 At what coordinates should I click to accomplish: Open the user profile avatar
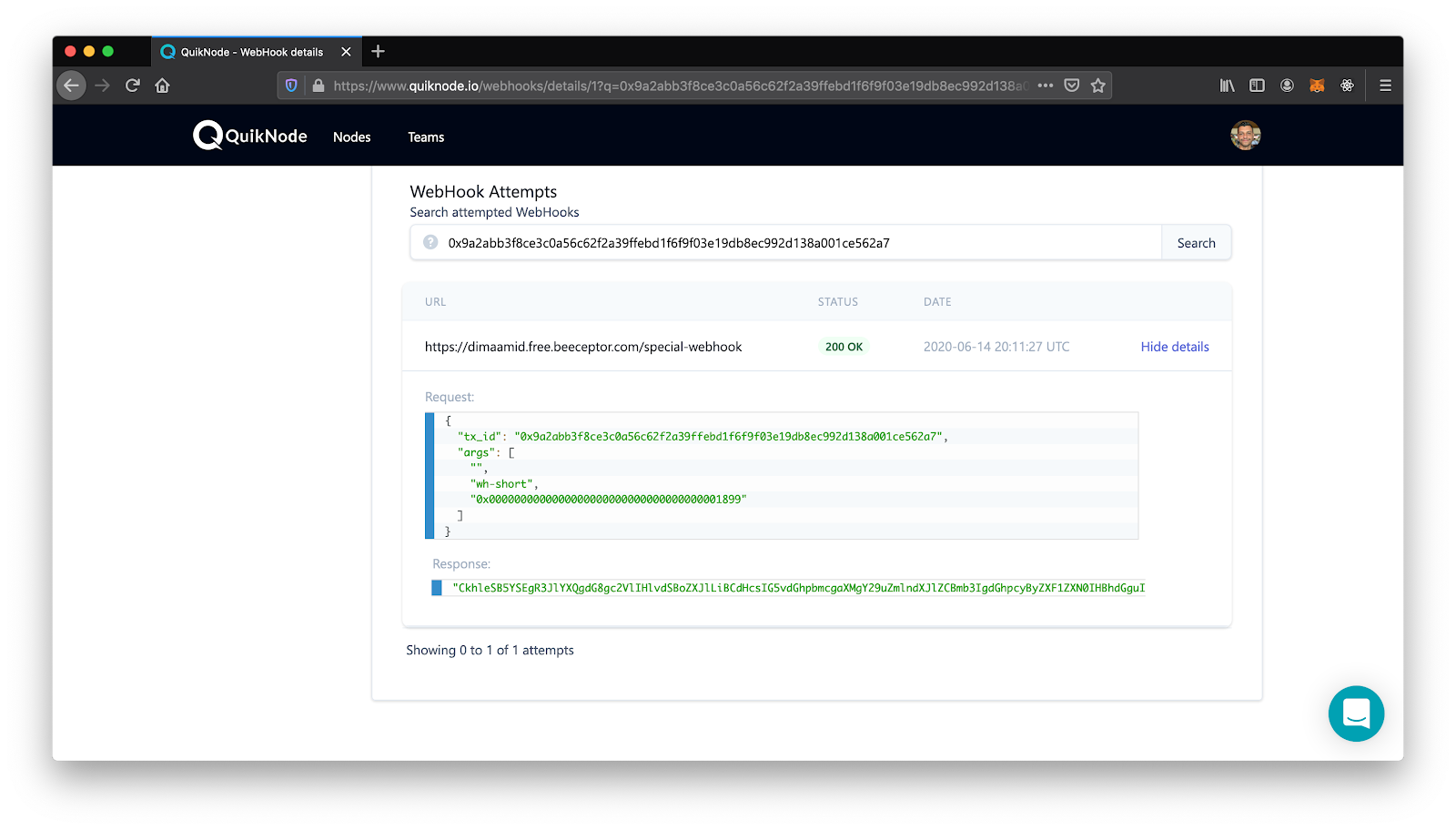[1246, 136]
